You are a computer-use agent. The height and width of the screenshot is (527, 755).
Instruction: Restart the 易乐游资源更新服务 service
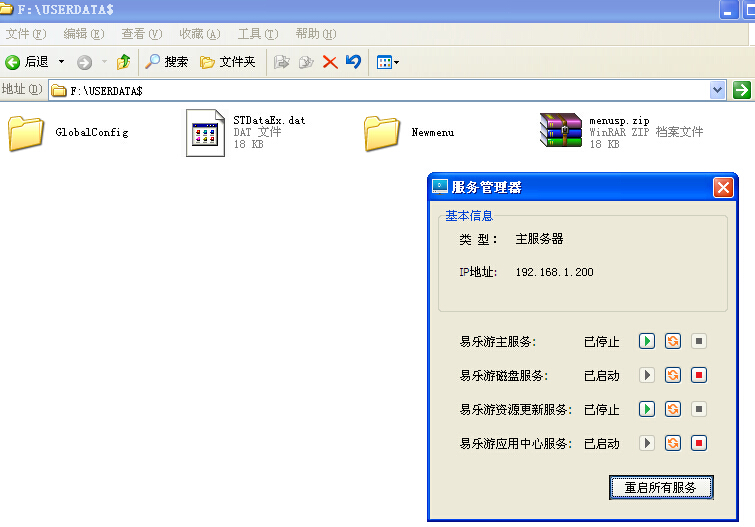point(673,409)
